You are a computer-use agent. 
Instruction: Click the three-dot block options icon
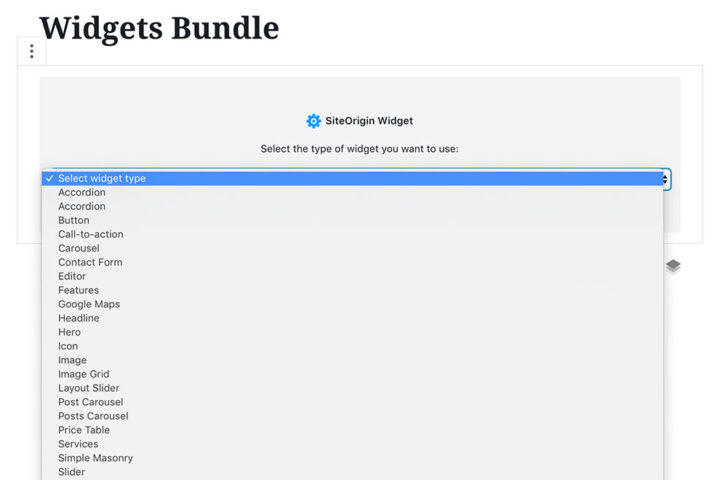coord(32,51)
